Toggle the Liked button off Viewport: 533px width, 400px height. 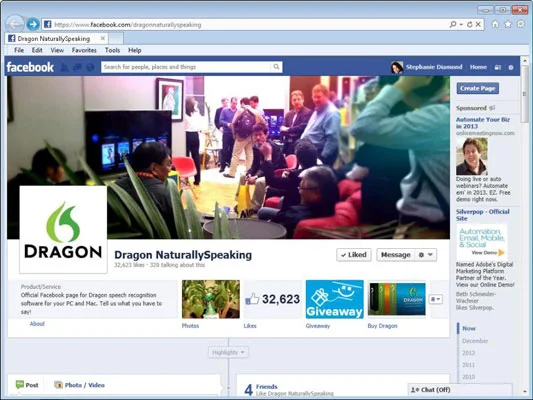pos(354,255)
